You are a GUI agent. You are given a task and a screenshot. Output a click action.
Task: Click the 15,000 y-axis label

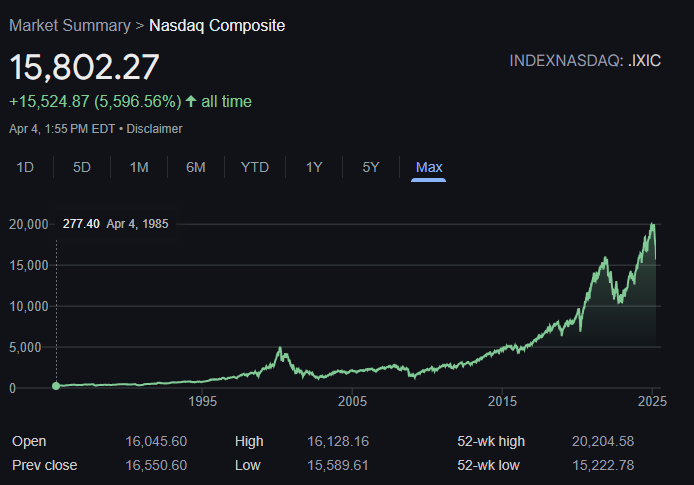click(29, 266)
